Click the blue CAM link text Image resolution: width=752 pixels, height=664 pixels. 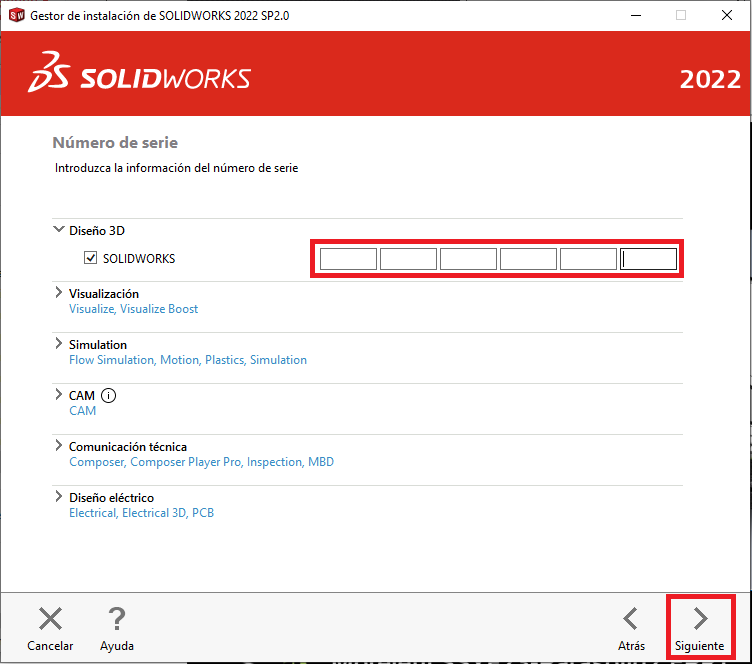point(82,411)
